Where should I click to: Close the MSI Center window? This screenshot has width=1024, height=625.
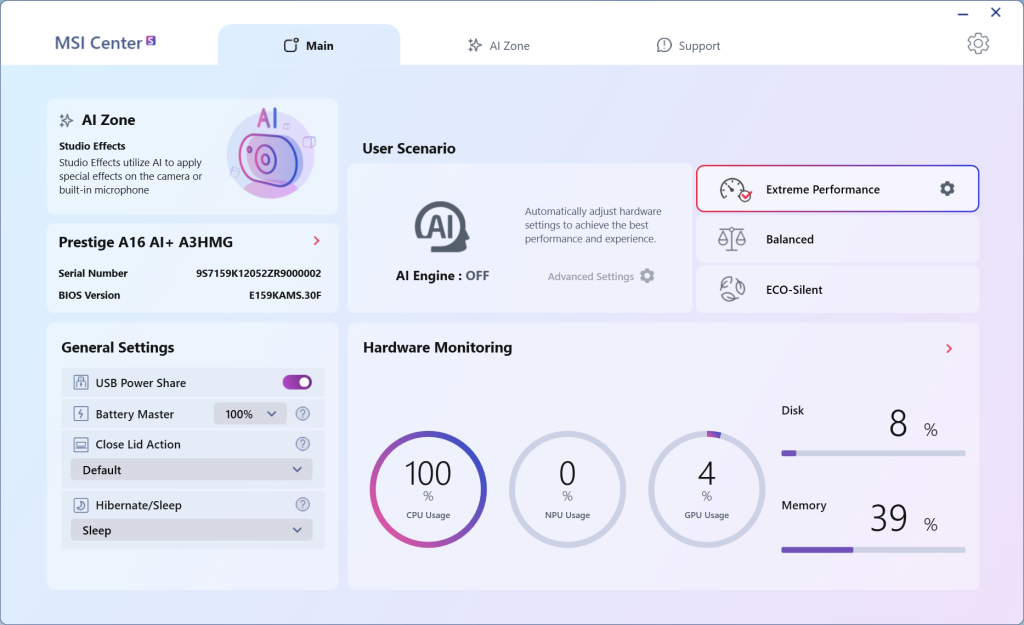pyautogui.click(x=996, y=12)
